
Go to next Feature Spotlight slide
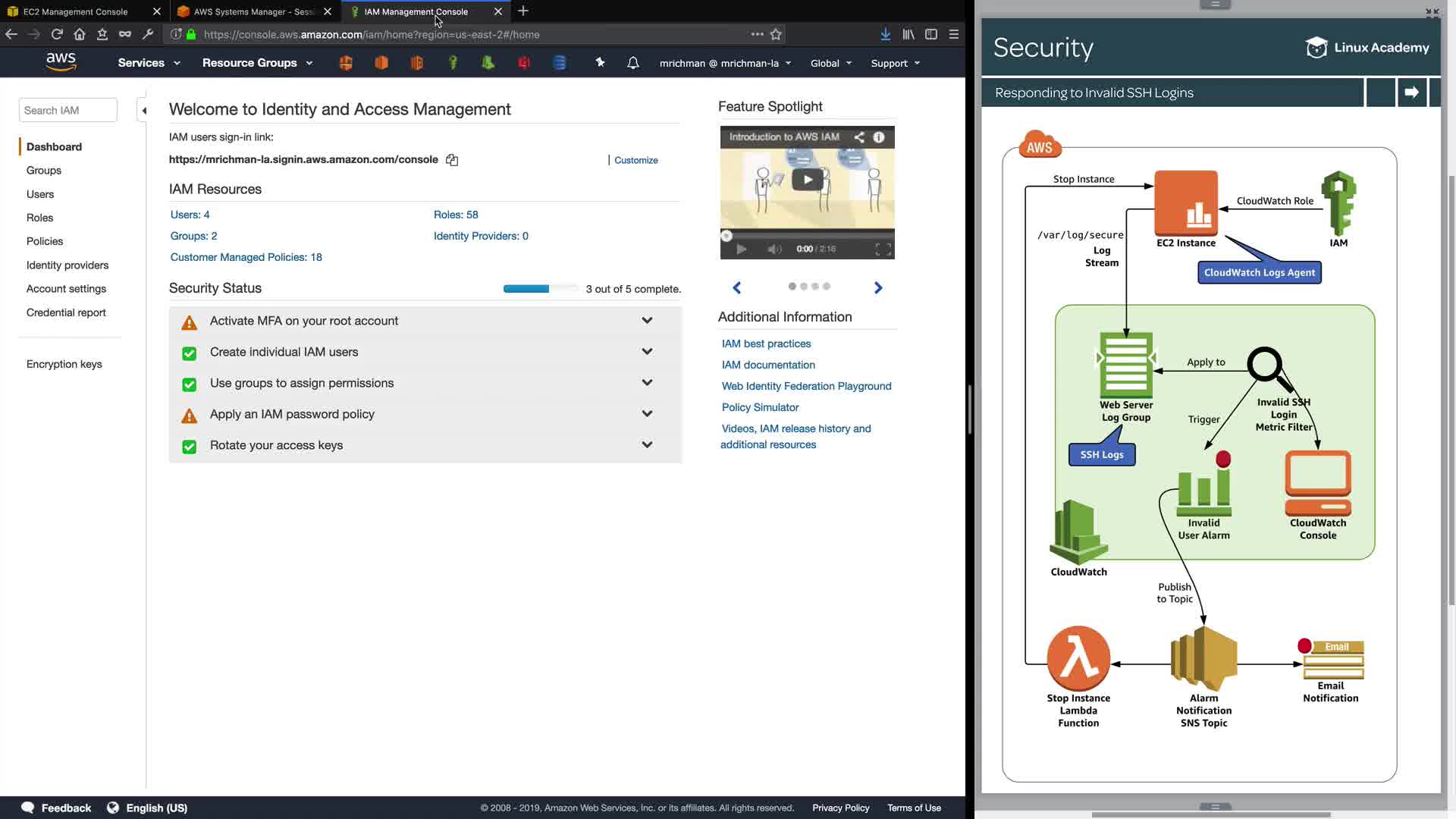tap(878, 287)
